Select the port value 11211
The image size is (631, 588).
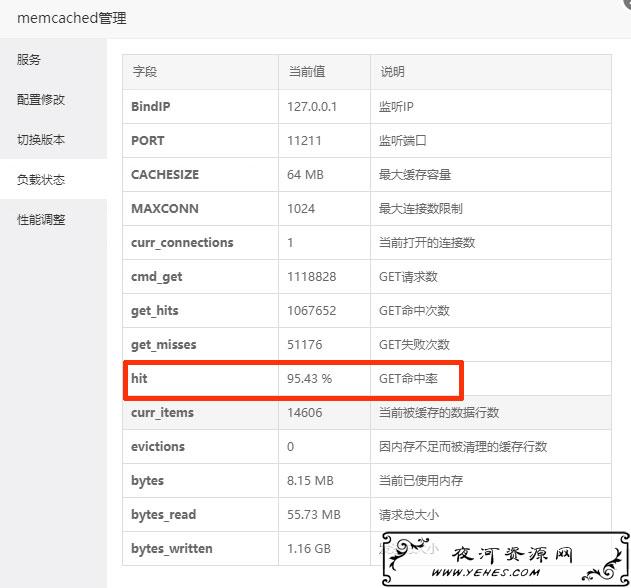click(x=304, y=140)
